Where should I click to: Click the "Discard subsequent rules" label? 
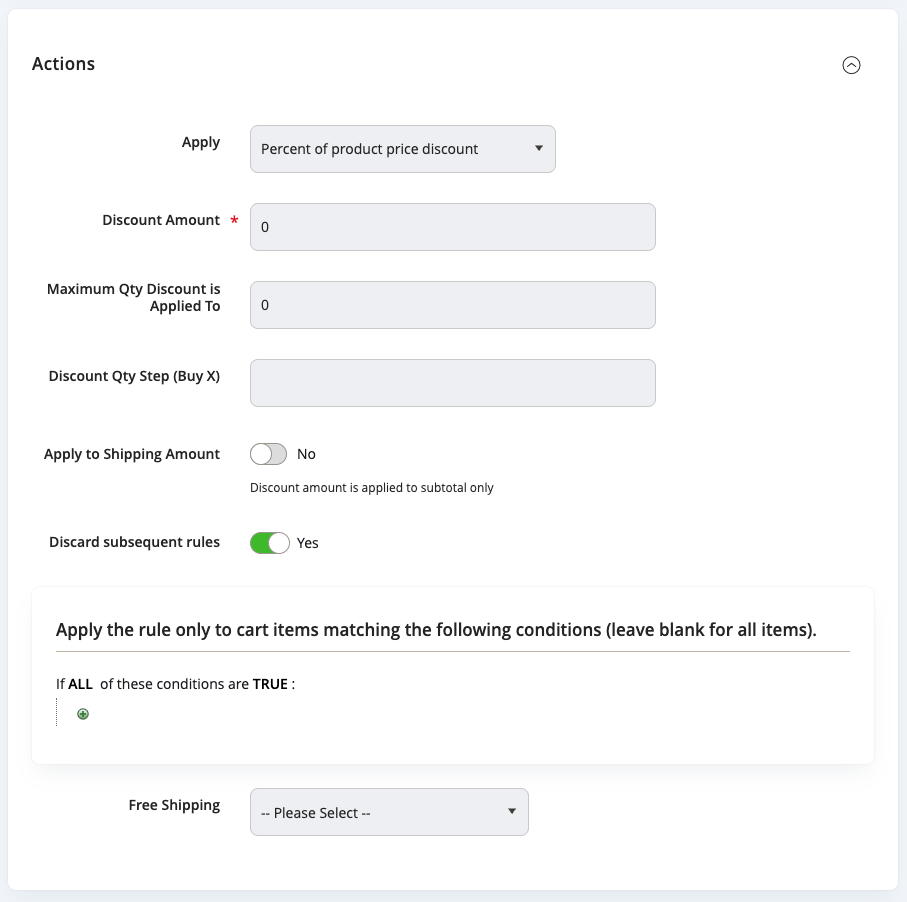click(134, 542)
